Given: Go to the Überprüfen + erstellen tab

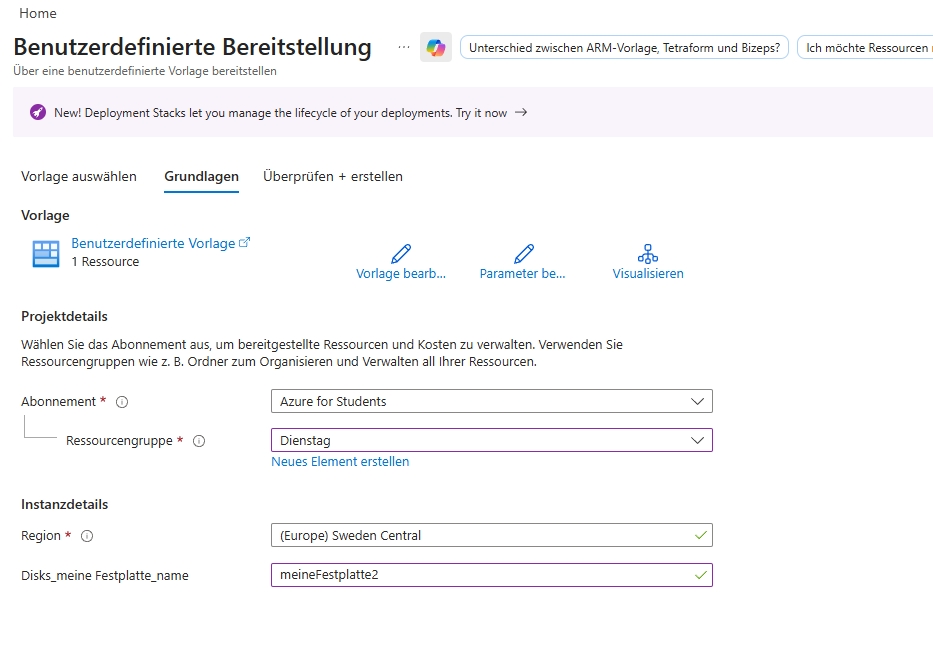Looking at the screenshot, I should (x=333, y=177).
